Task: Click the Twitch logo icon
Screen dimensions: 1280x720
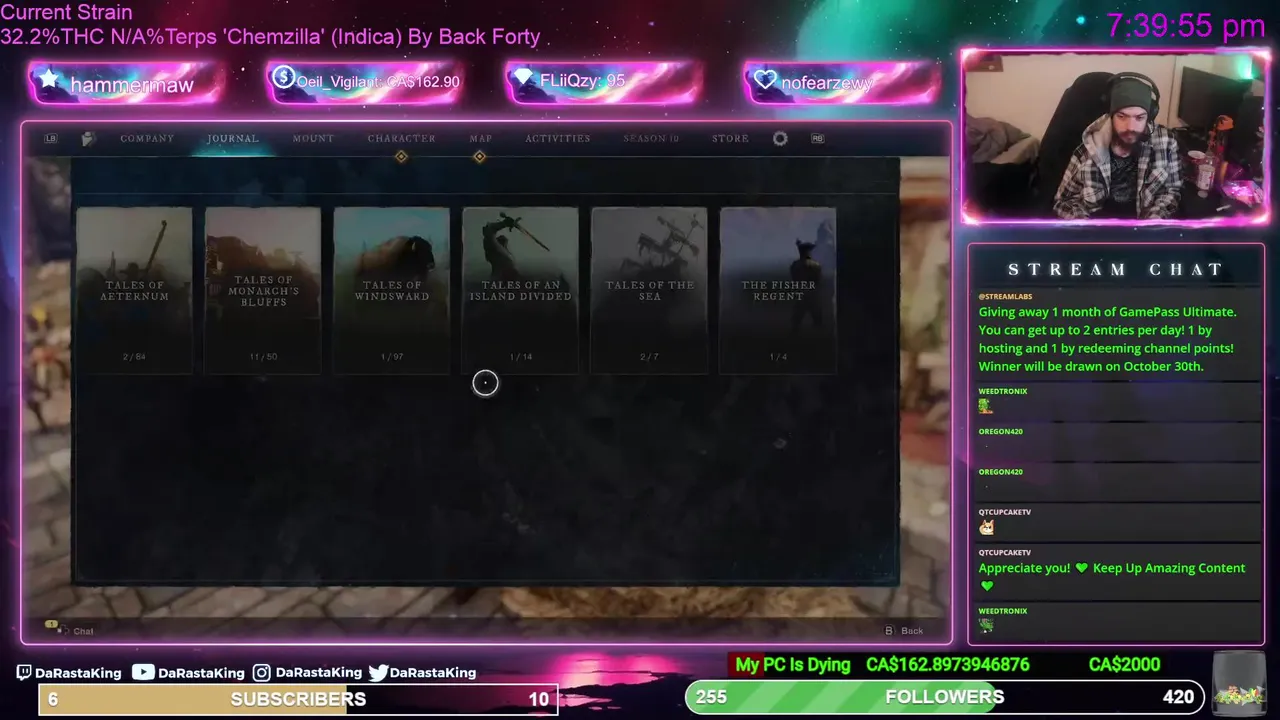Action: [24, 673]
